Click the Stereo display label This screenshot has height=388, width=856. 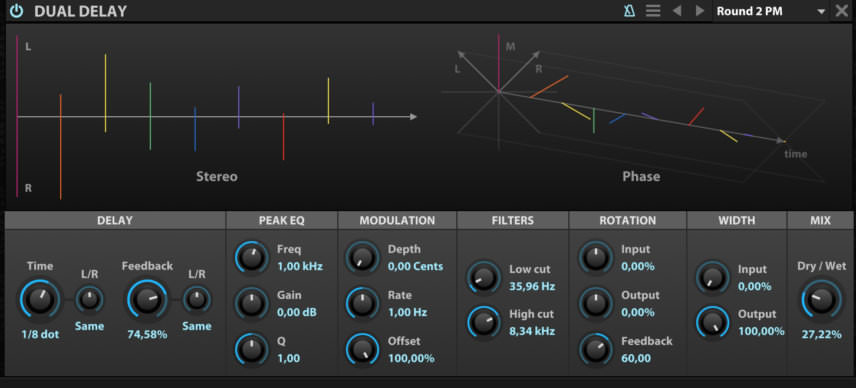coord(217,177)
